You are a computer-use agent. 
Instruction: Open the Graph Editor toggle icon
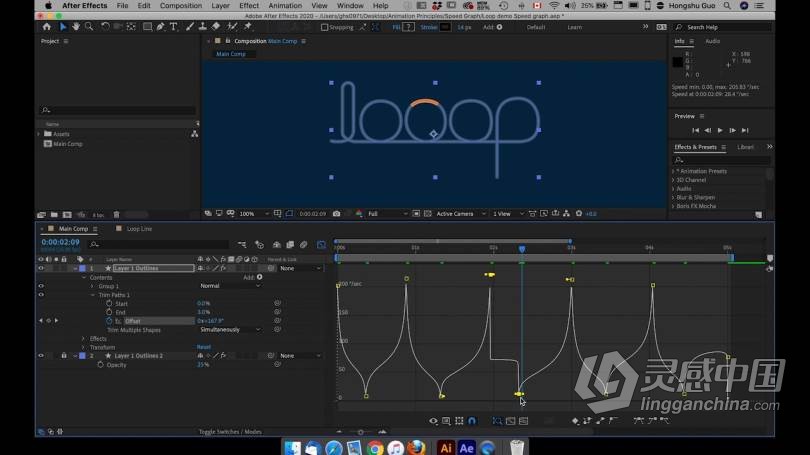(321, 245)
